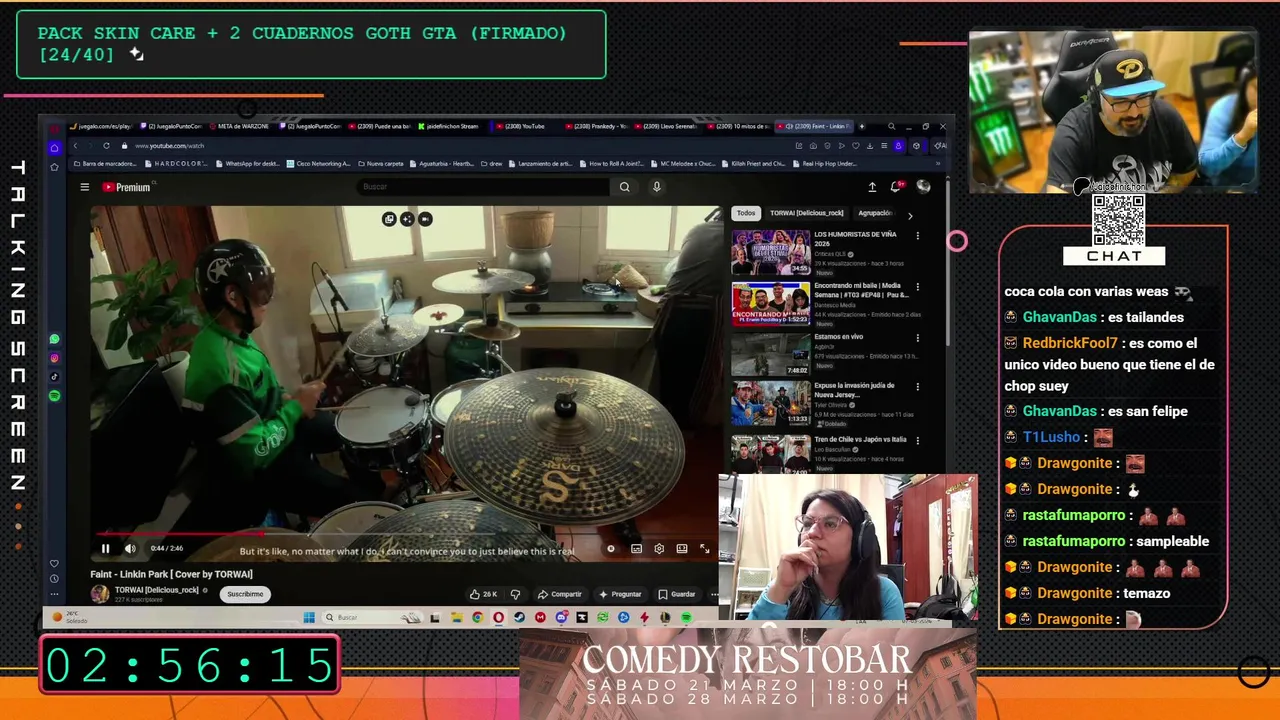The height and width of the screenshot is (720, 1280).
Task: Mute the video volume speaker icon
Action: tap(130, 548)
